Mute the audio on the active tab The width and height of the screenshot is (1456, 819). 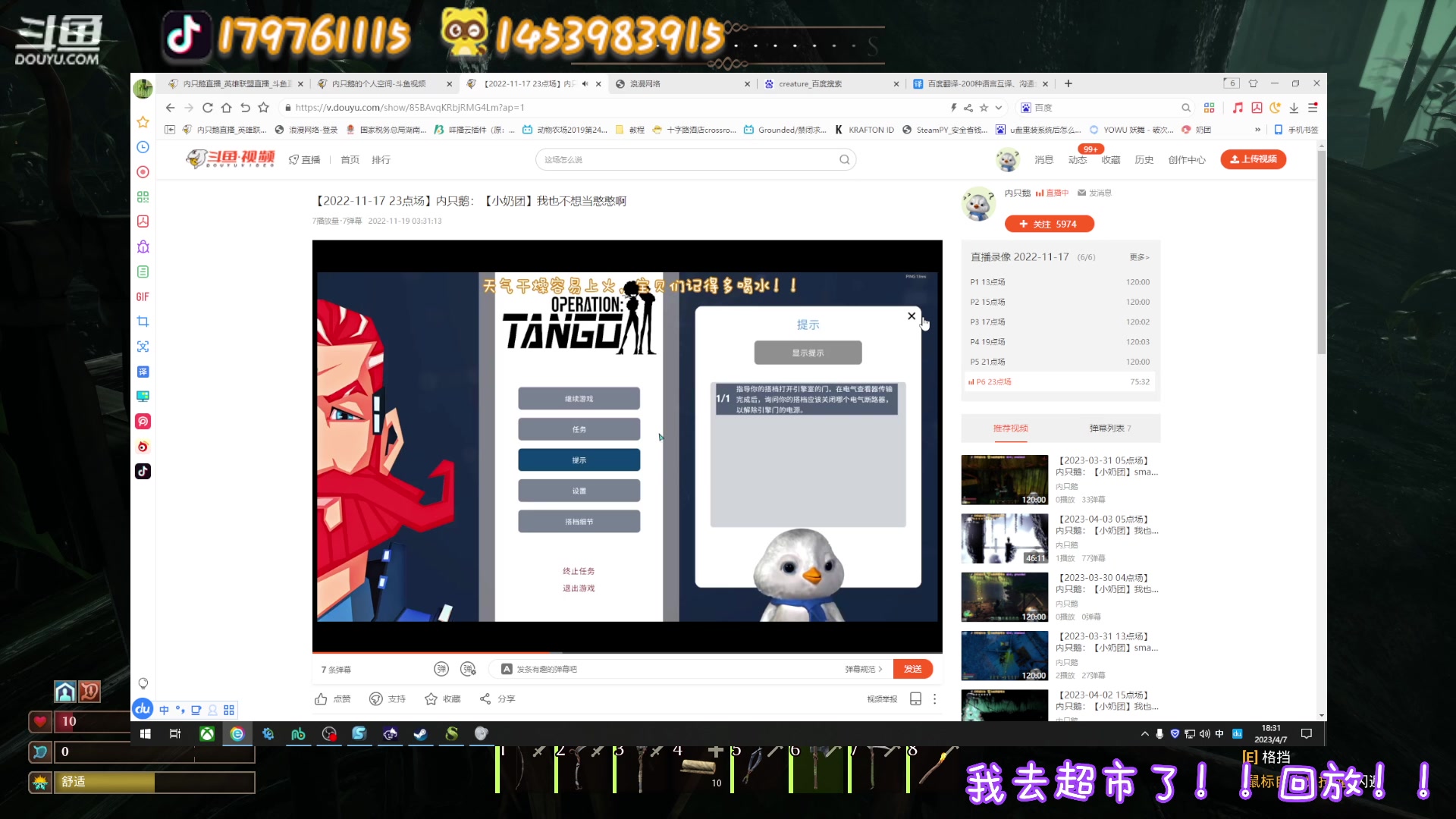585,83
